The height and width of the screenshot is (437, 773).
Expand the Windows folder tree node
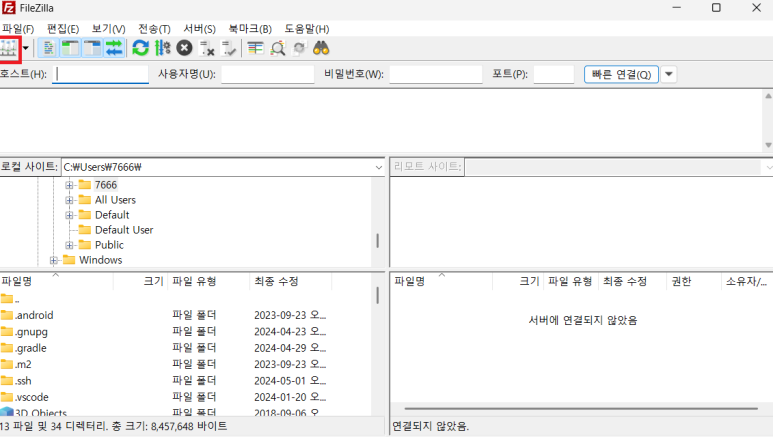click(53, 260)
